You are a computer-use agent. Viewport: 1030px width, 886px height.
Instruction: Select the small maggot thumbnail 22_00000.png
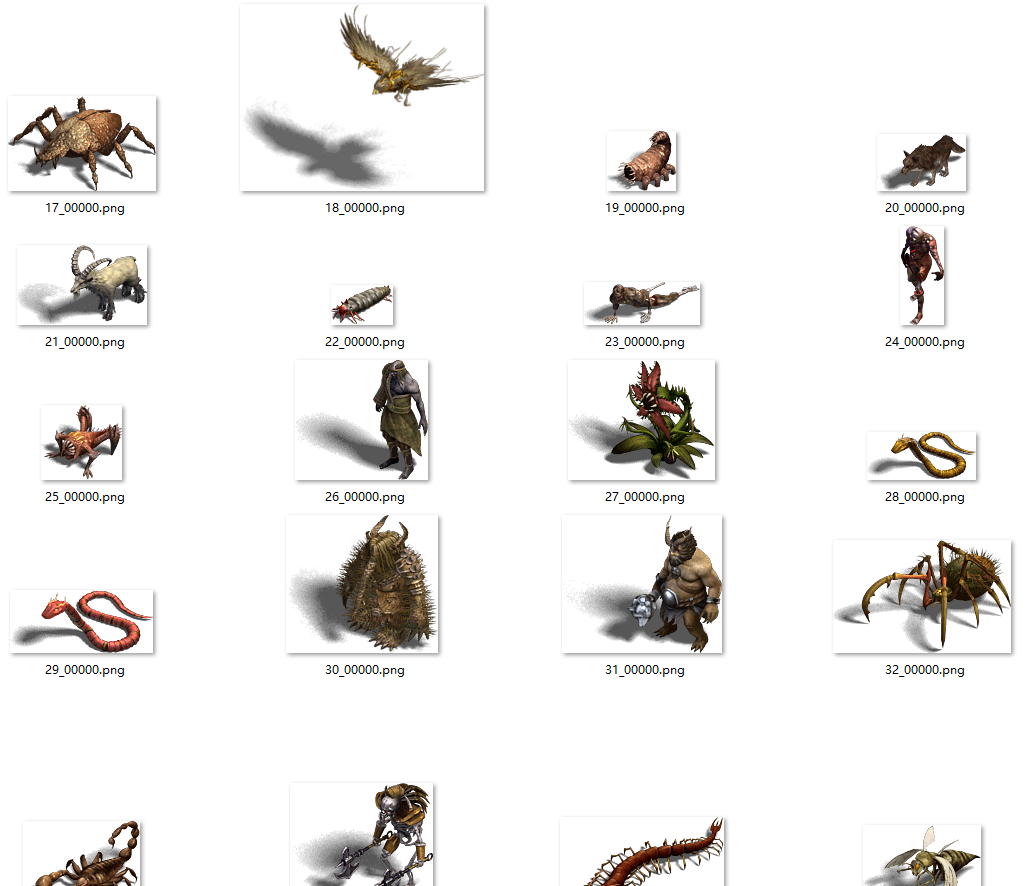point(362,305)
